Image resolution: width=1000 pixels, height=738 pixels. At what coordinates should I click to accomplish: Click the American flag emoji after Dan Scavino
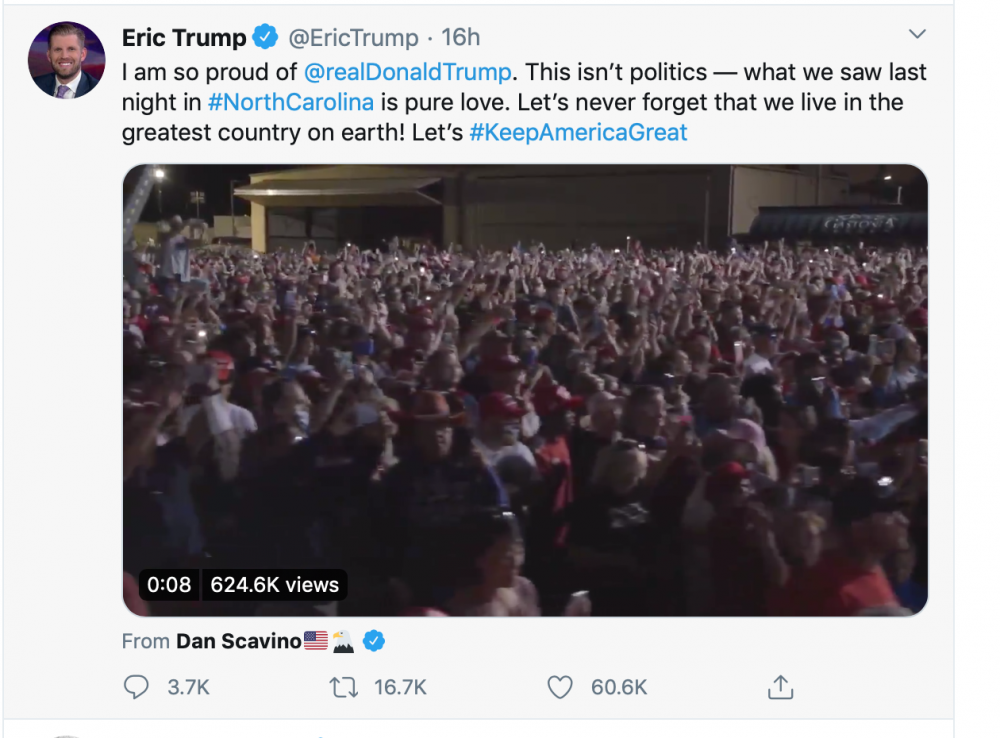[x=315, y=641]
